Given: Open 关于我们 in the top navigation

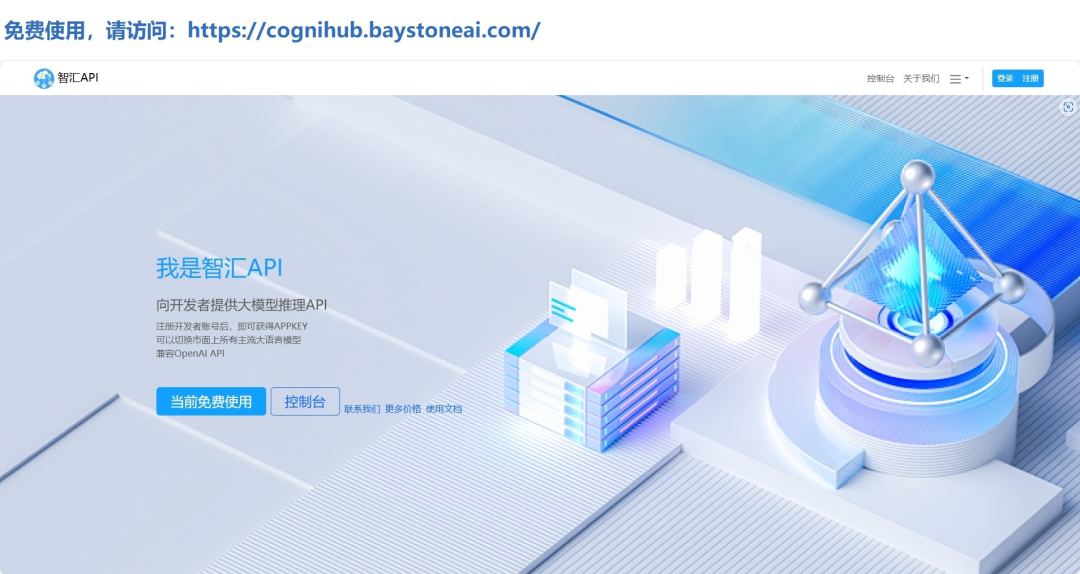Looking at the screenshot, I should tap(921, 79).
